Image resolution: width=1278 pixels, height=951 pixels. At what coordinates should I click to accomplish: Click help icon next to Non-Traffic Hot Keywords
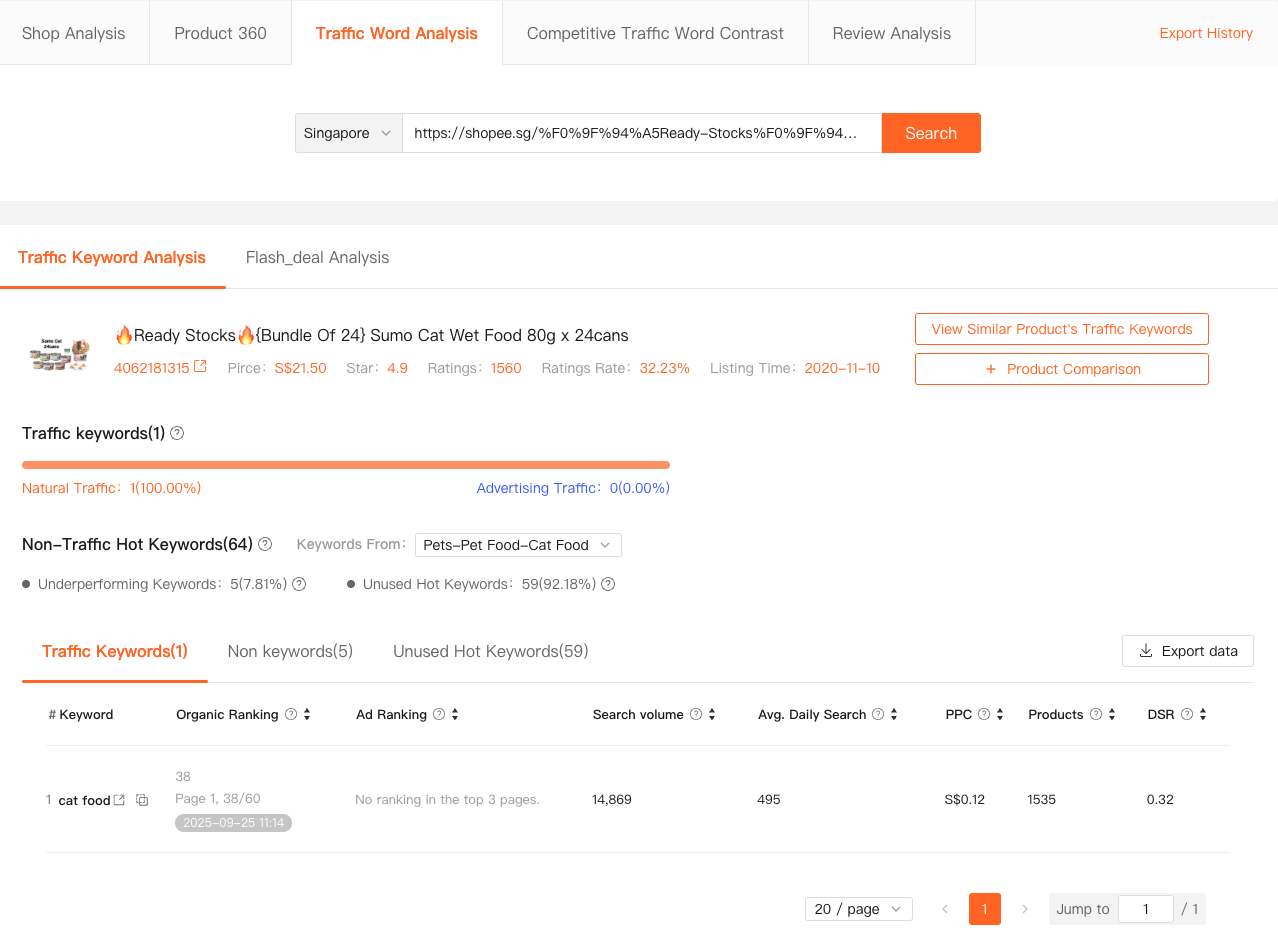(x=265, y=544)
